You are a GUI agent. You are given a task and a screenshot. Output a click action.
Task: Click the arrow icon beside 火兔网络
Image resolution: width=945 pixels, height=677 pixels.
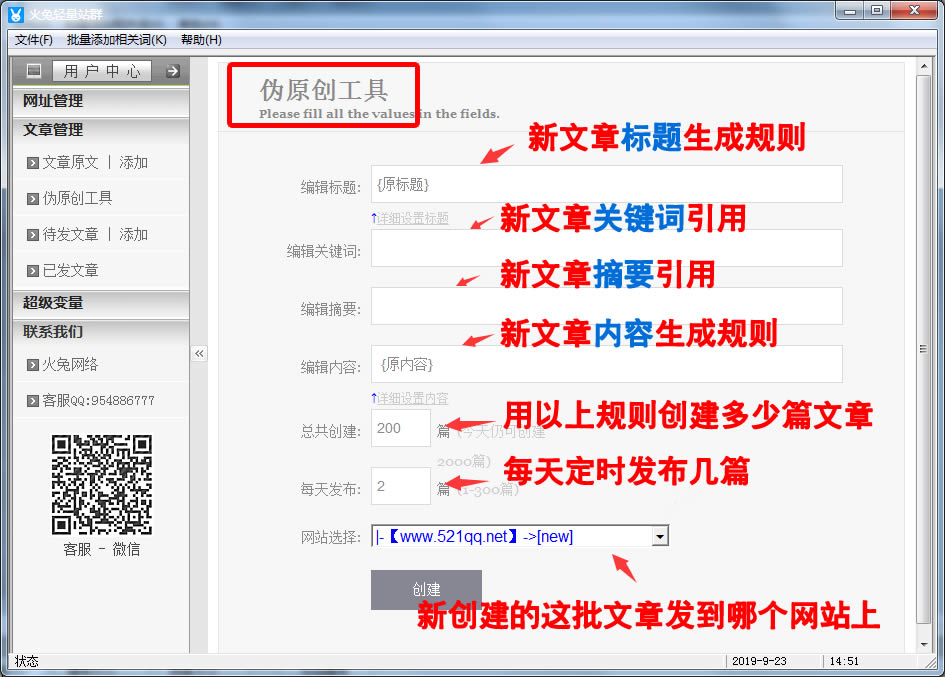33,365
